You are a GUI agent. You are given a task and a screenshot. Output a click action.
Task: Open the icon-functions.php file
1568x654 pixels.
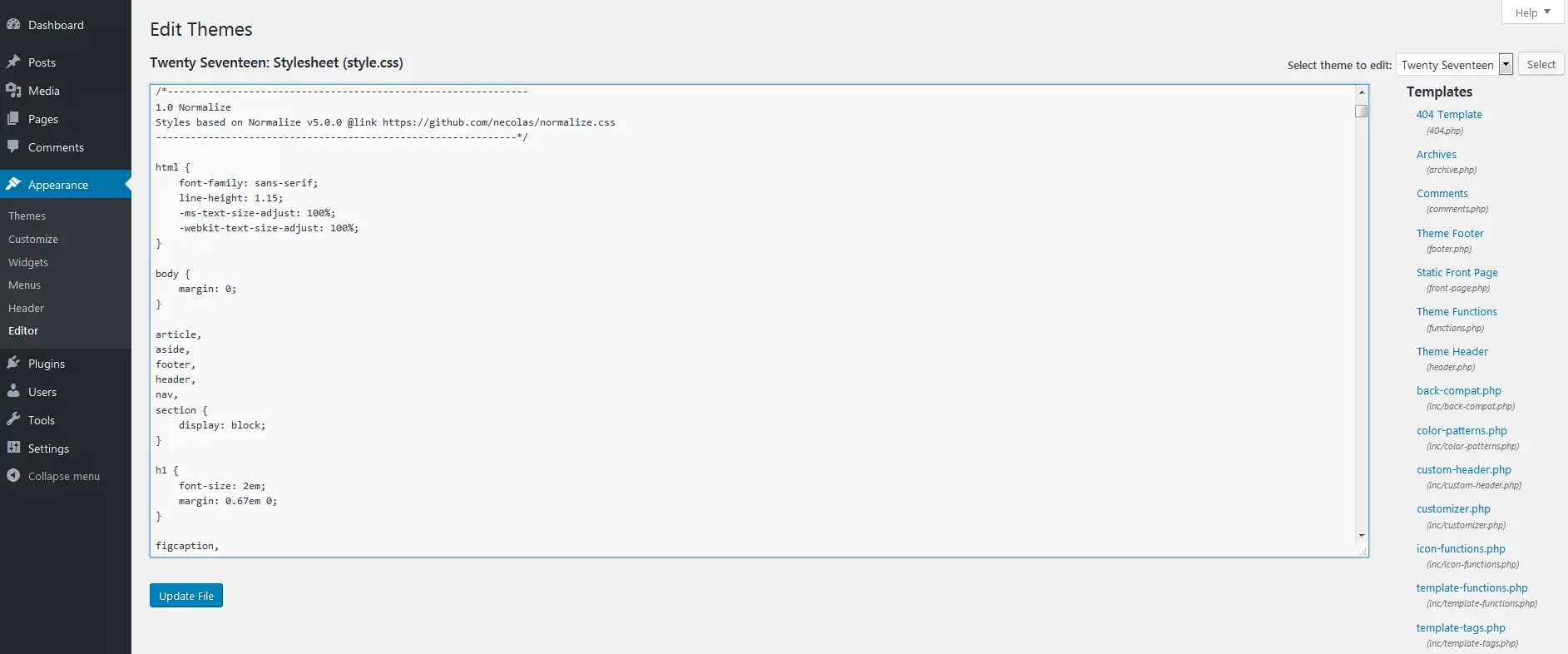pyautogui.click(x=1462, y=549)
